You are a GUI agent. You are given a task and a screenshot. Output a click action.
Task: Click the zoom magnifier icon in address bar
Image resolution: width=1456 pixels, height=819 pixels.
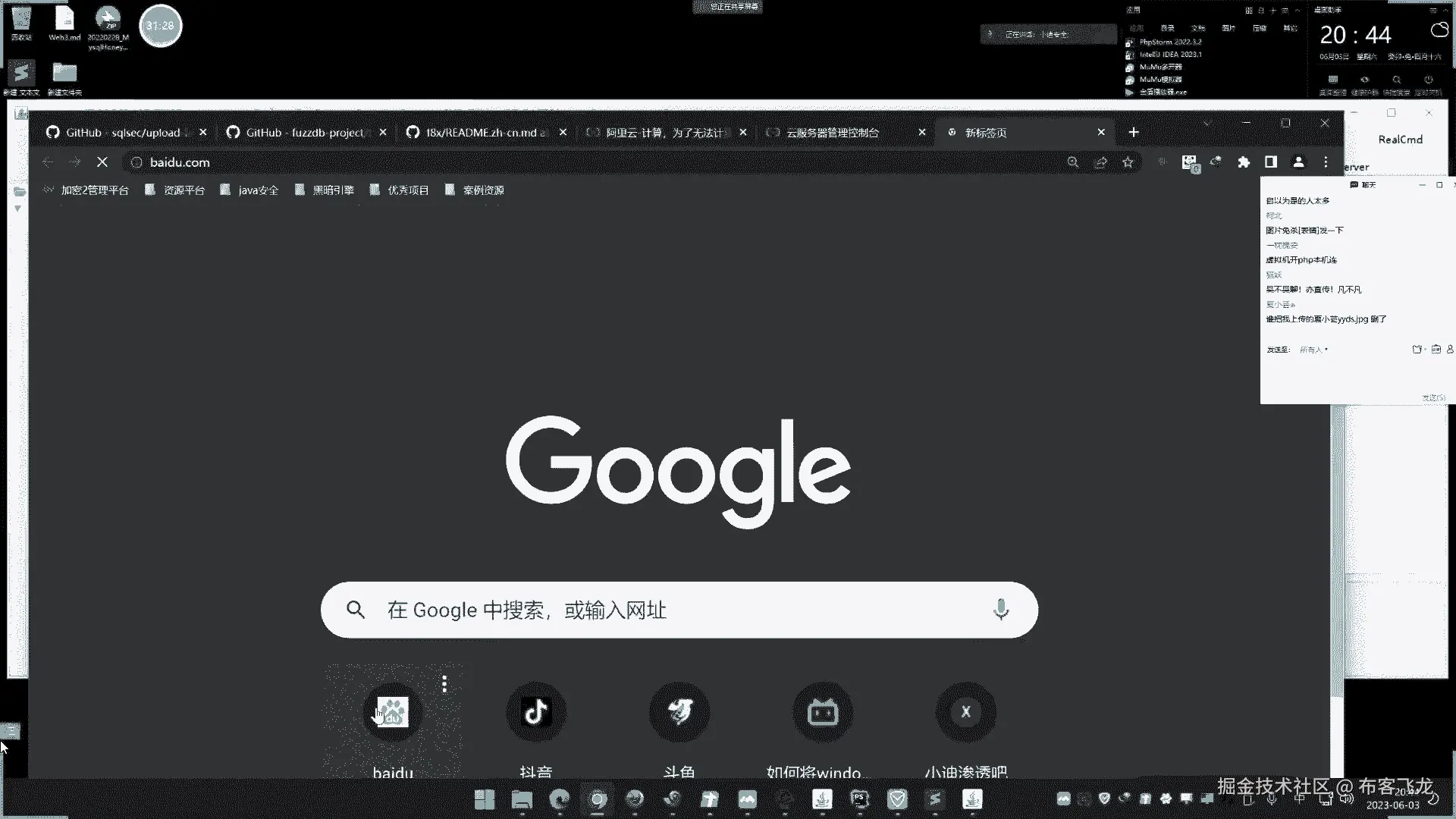(x=1072, y=162)
